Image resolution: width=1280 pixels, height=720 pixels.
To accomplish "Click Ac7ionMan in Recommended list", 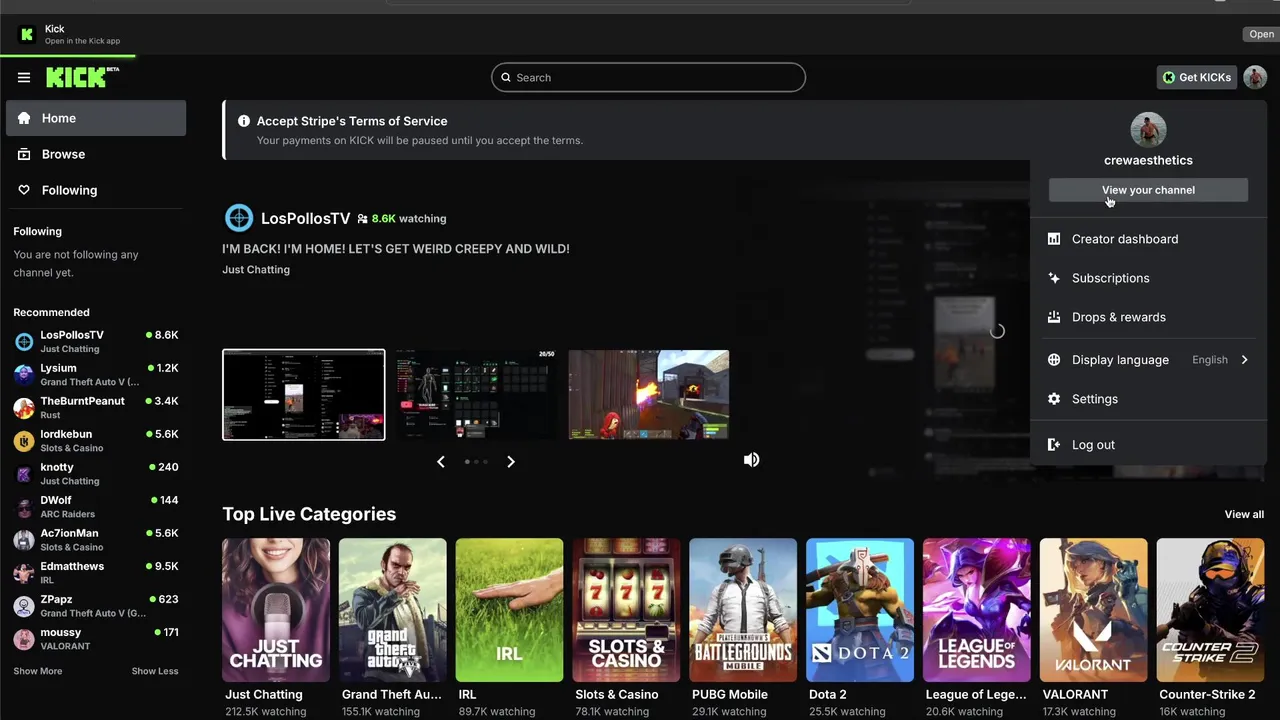I will pos(96,540).
